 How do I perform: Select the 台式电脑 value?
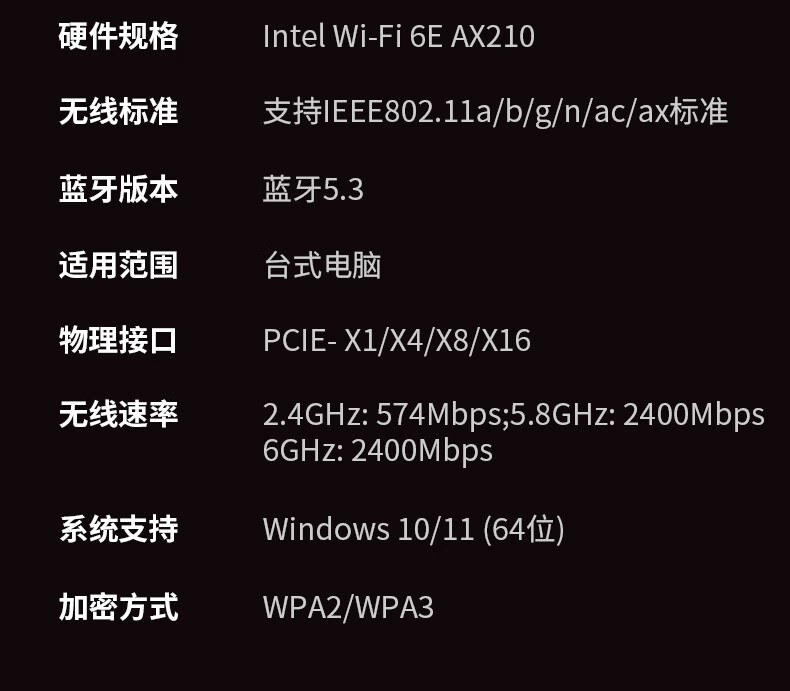coord(322,265)
